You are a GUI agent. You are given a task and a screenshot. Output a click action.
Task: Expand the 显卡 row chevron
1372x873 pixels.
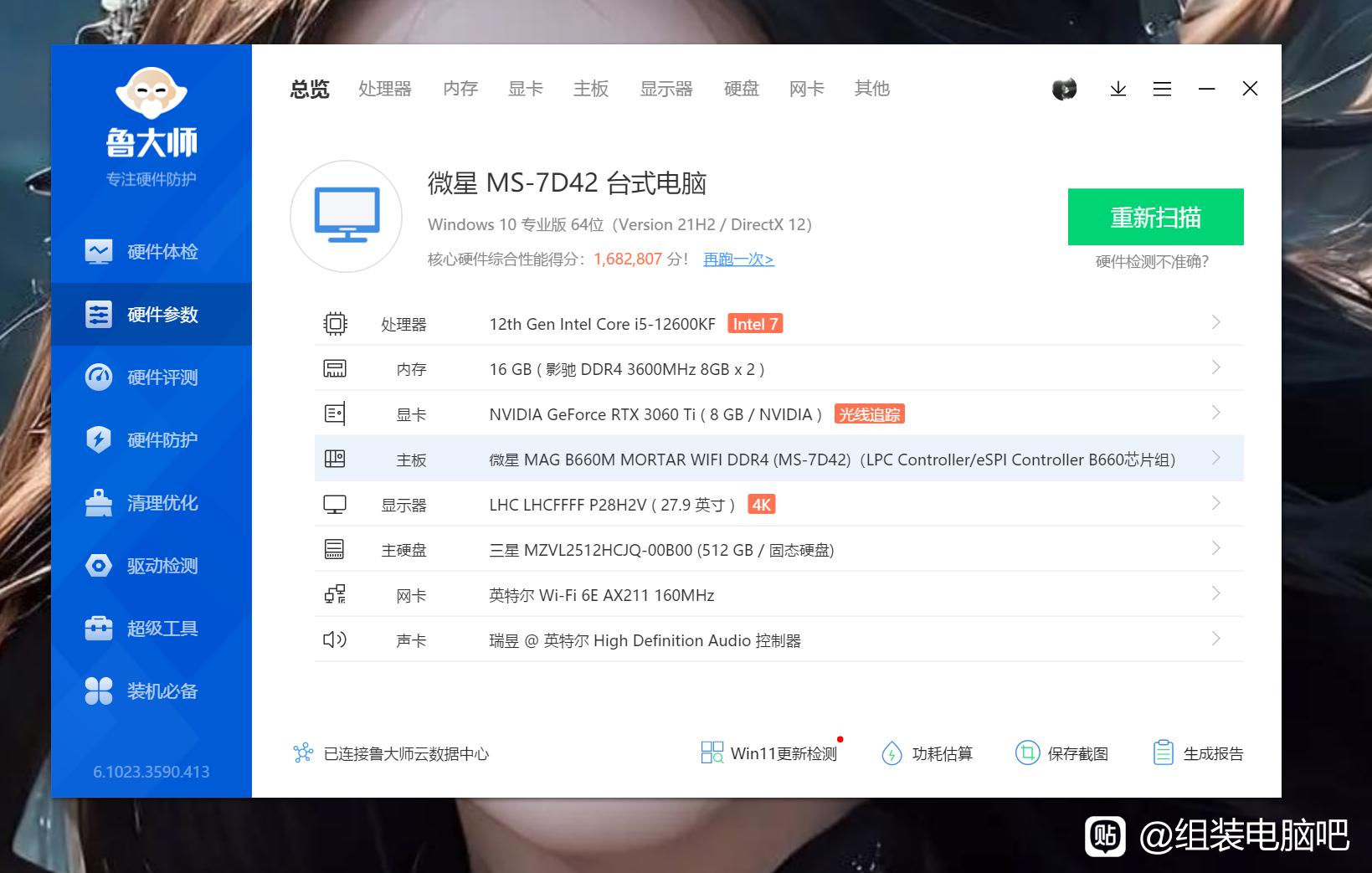1216,413
